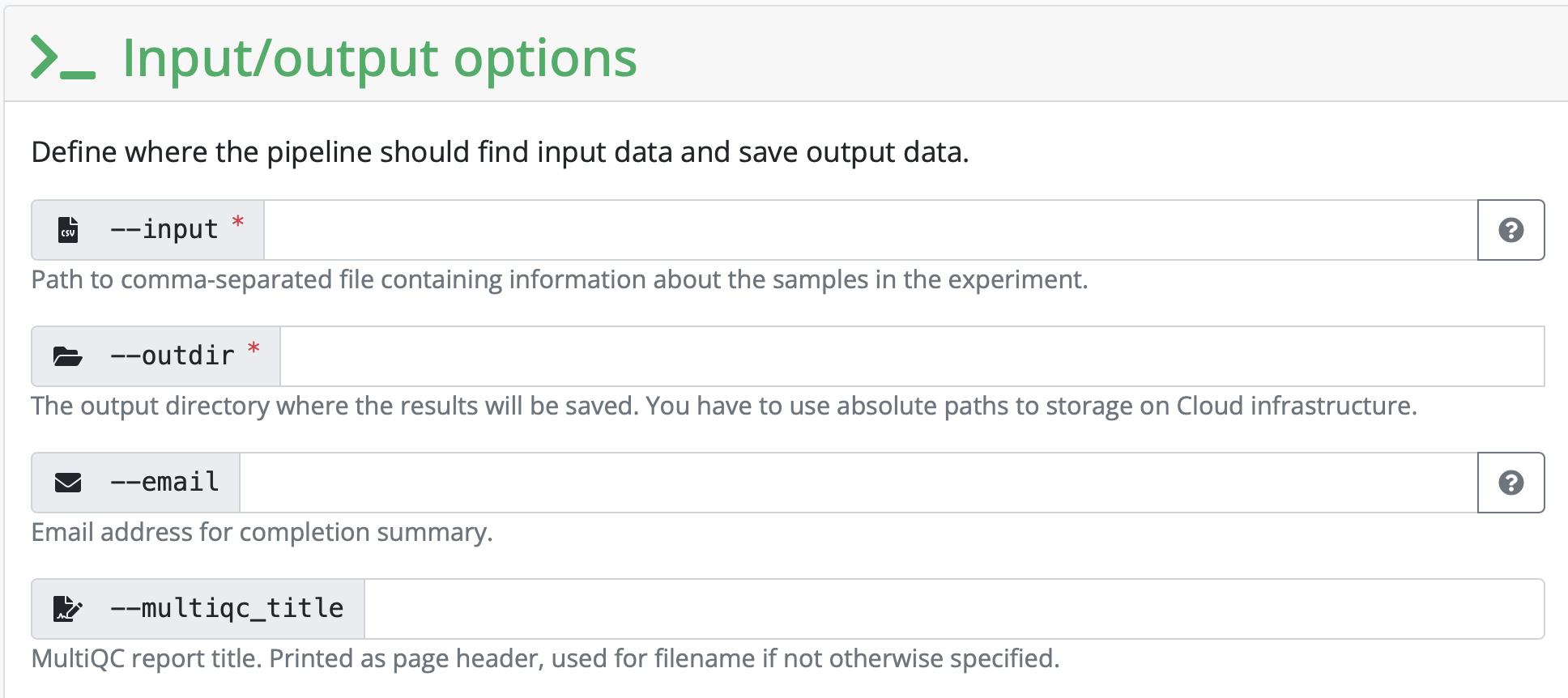1568x698 pixels.
Task: Click the red asterisk next to --outdir
Action: [x=254, y=348]
